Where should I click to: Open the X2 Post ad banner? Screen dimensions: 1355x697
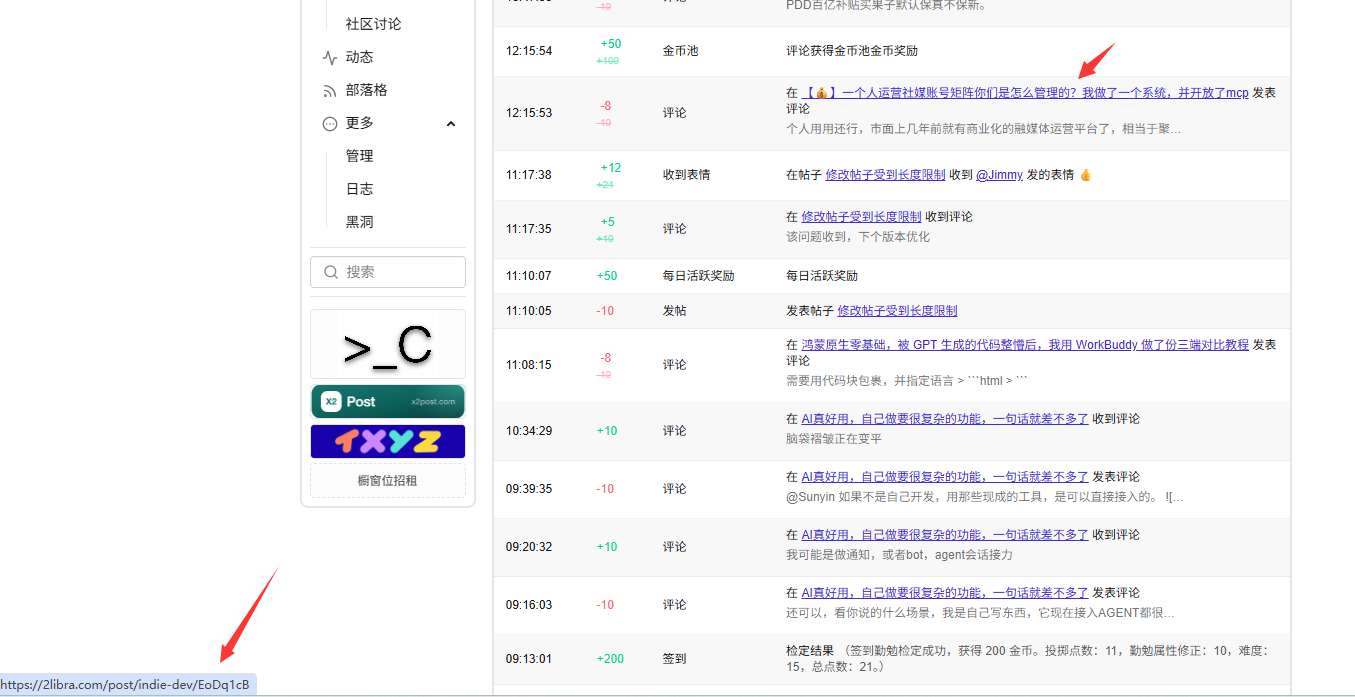coord(388,402)
